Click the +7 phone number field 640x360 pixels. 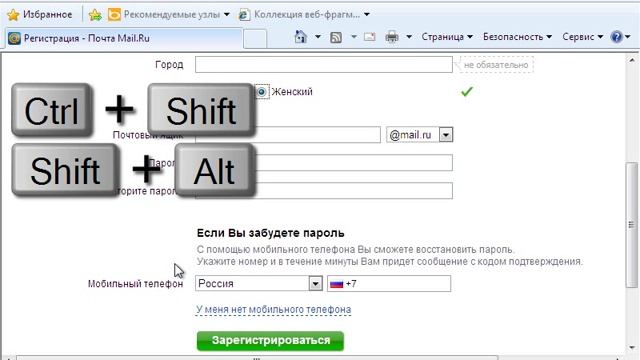(x=389, y=283)
